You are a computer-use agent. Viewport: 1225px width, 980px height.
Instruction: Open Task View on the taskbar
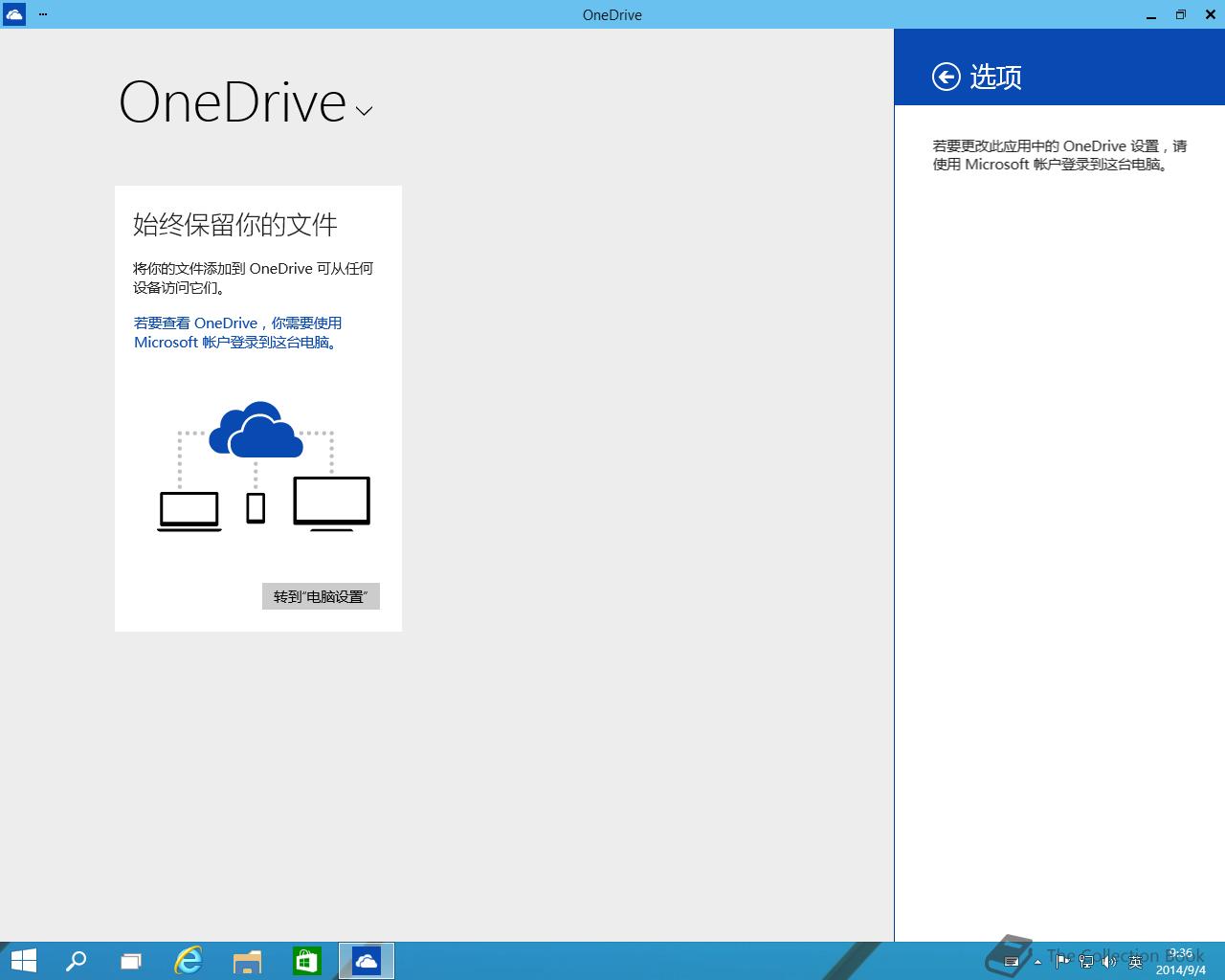pos(131,961)
